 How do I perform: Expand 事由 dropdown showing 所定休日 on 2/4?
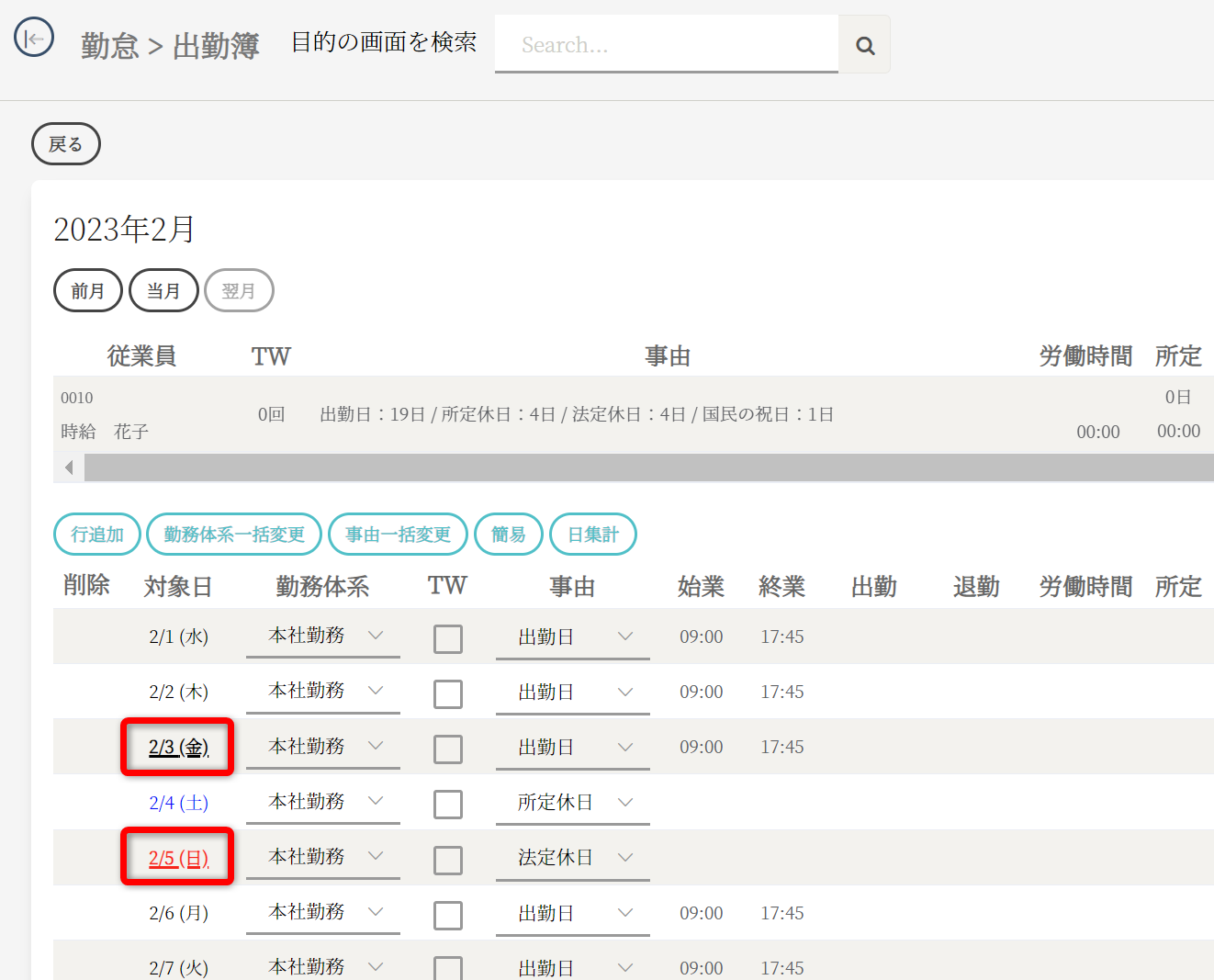coord(573,802)
